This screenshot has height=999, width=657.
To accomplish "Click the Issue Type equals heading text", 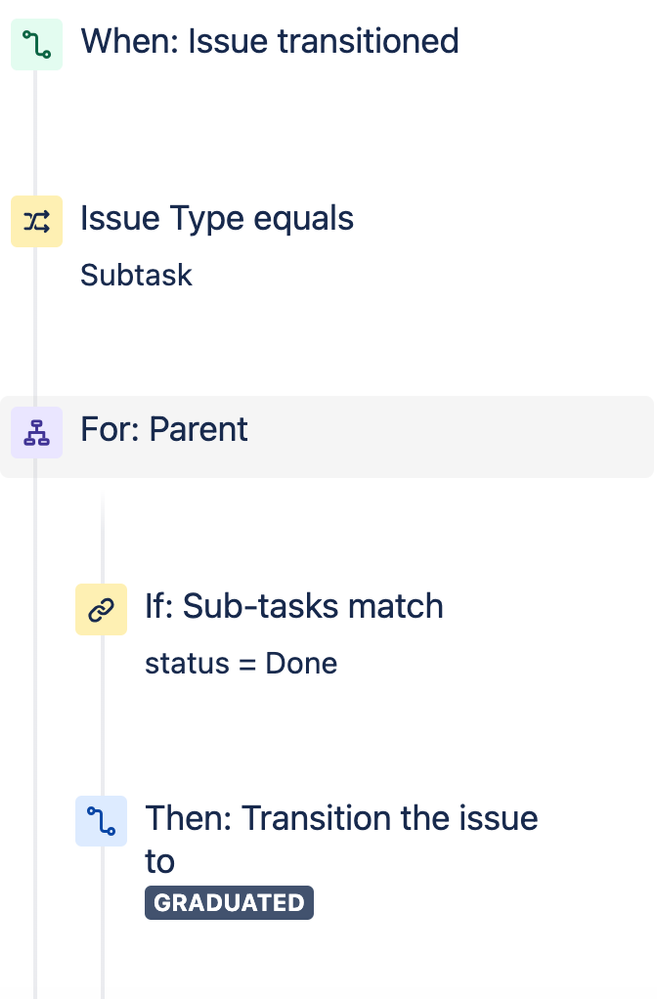I will pos(216,219).
